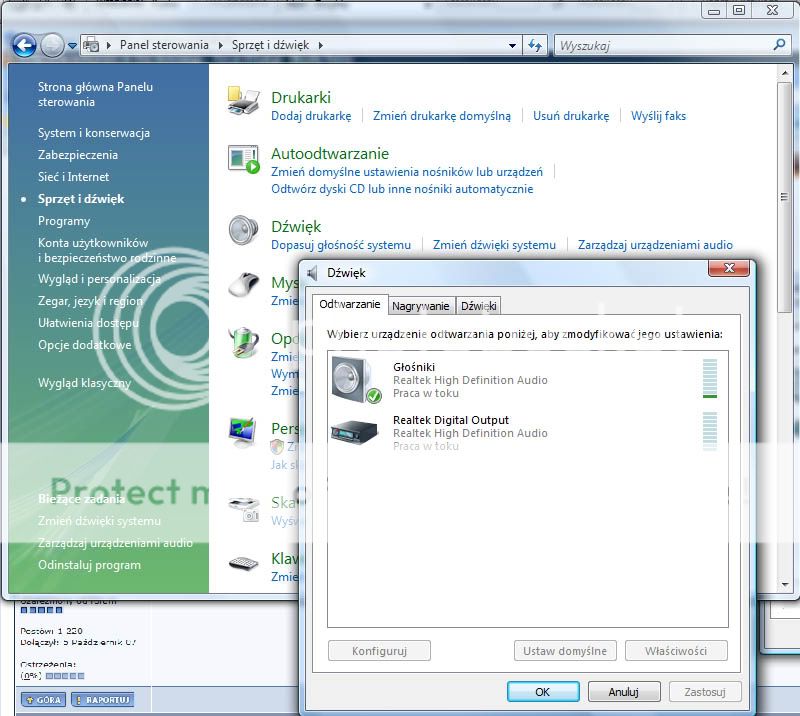Click the back navigation arrow button

pos(25,45)
